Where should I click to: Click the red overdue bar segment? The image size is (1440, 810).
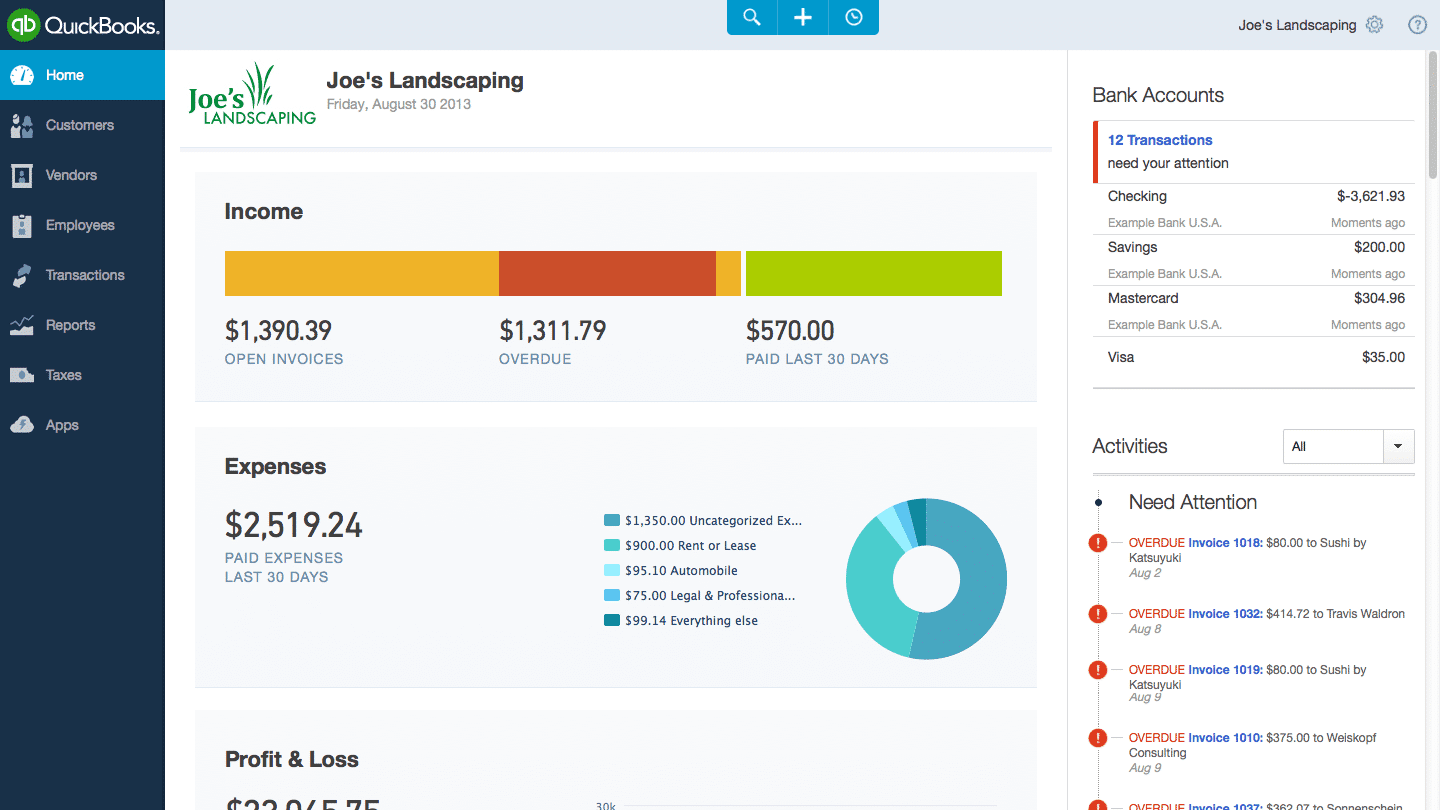607,273
